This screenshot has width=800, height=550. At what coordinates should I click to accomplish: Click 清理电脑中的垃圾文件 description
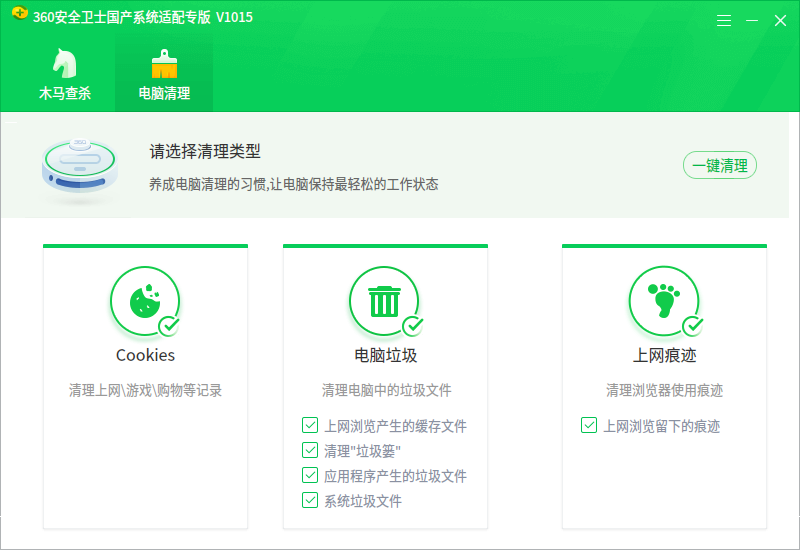tap(386, 390)
